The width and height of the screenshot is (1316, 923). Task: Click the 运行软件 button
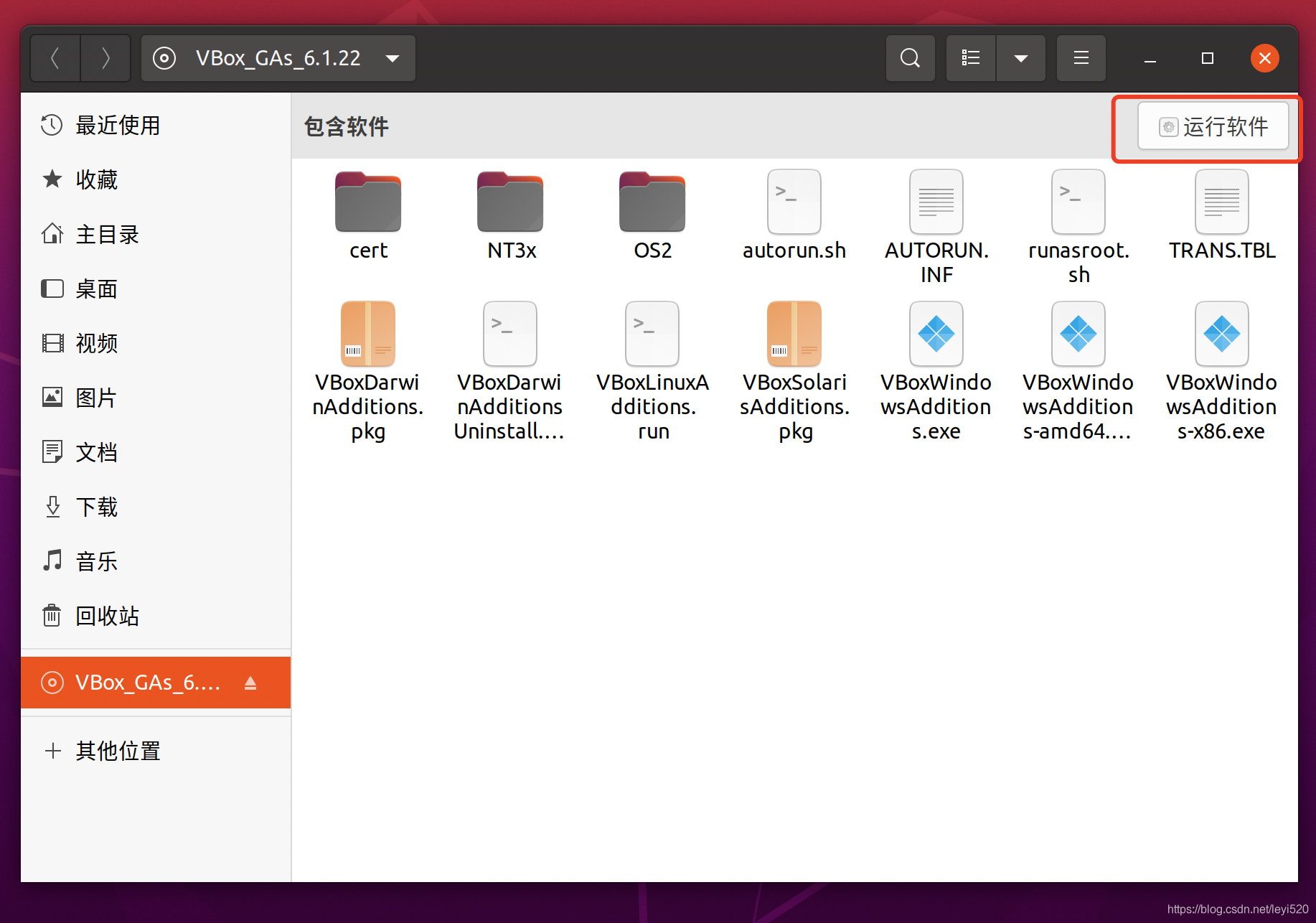click(1213, 127)
